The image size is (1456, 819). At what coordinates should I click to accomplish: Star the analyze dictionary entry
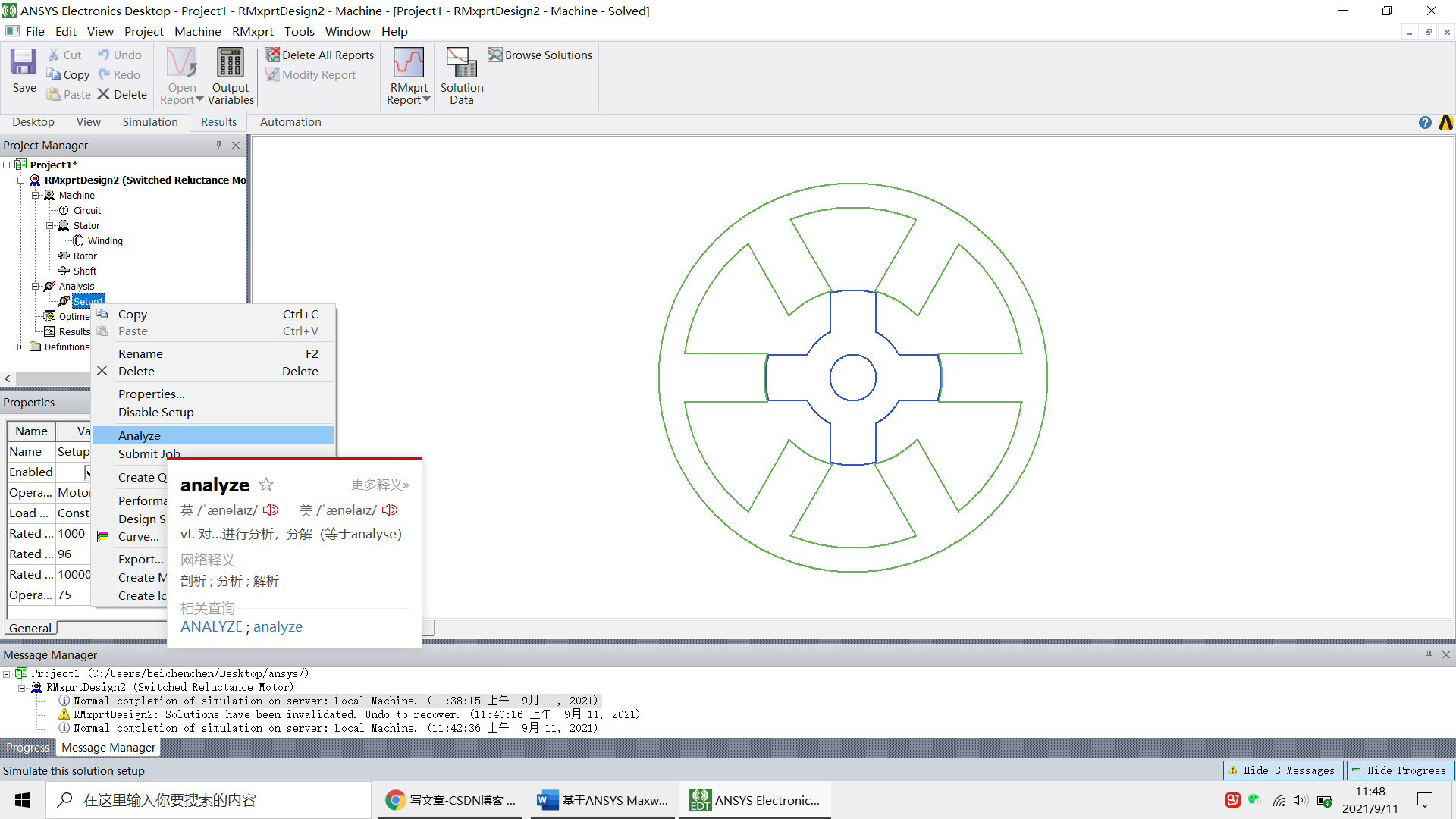(x=265, y=484)
